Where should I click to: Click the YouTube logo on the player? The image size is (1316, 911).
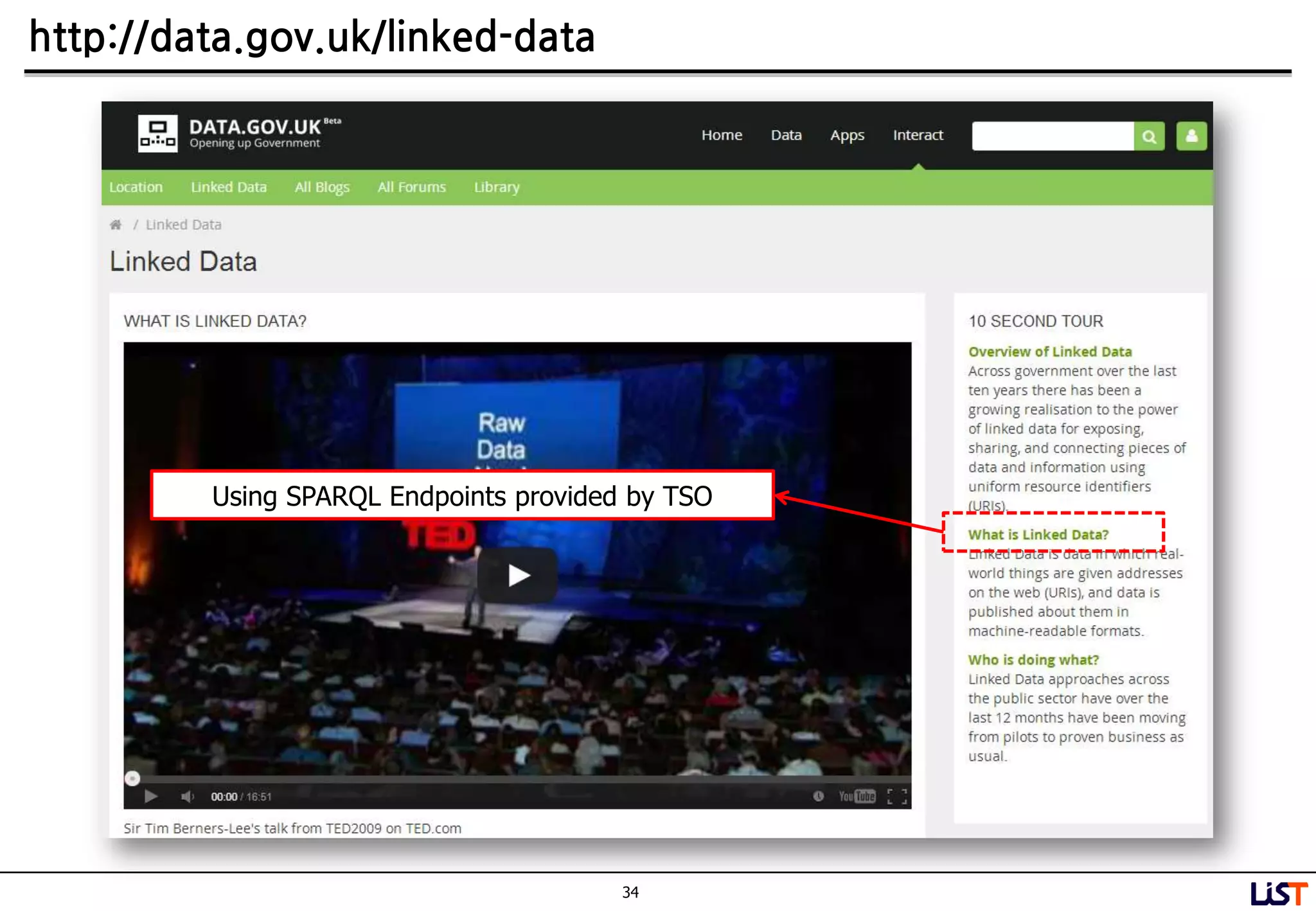(857, 797)
